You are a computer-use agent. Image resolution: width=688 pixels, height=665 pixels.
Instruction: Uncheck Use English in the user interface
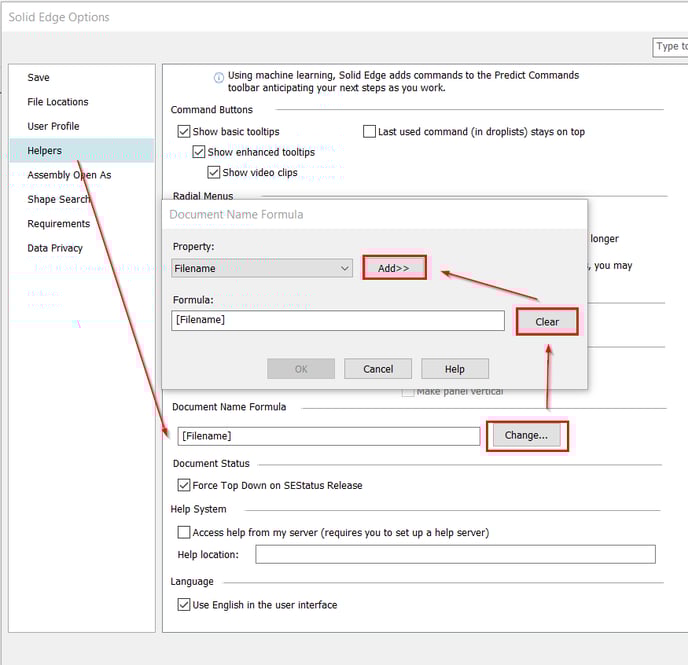[x=184, y=604]
